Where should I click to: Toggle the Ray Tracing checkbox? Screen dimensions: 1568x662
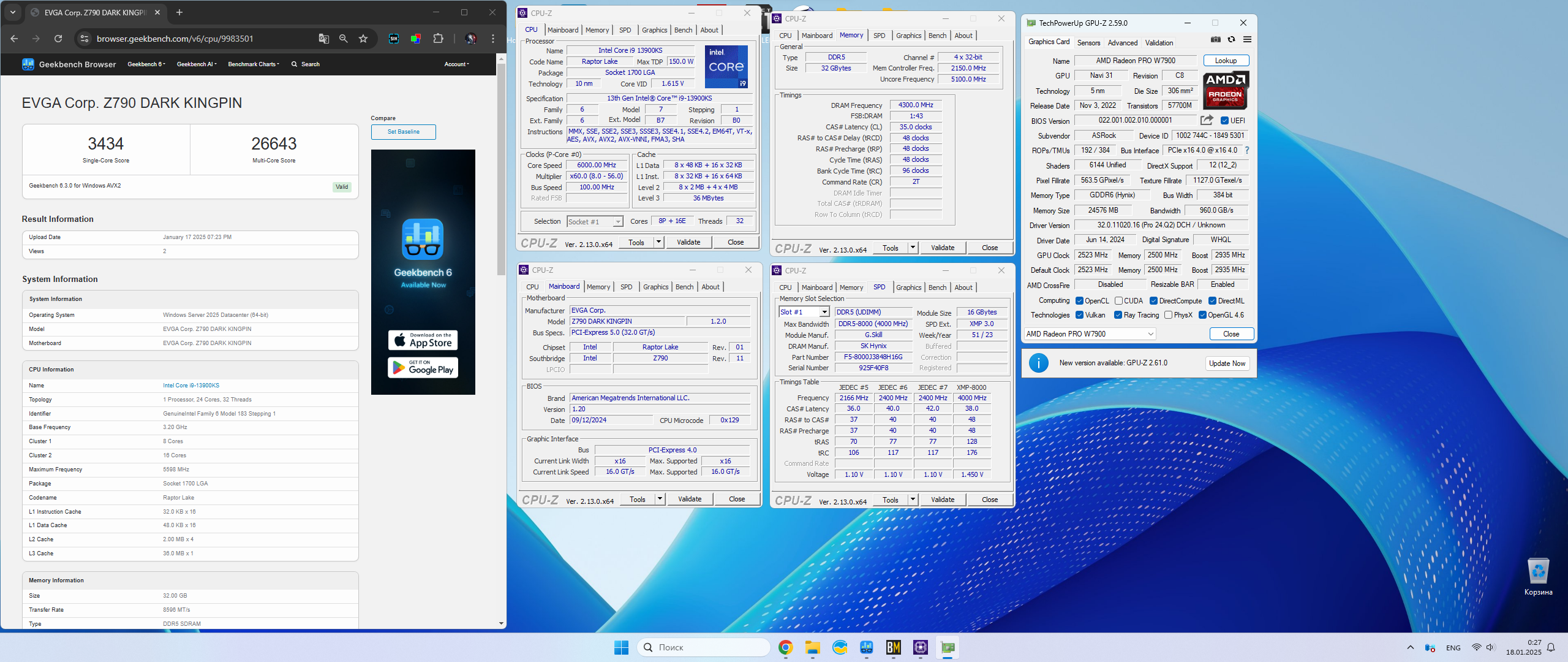(1118, 315)
